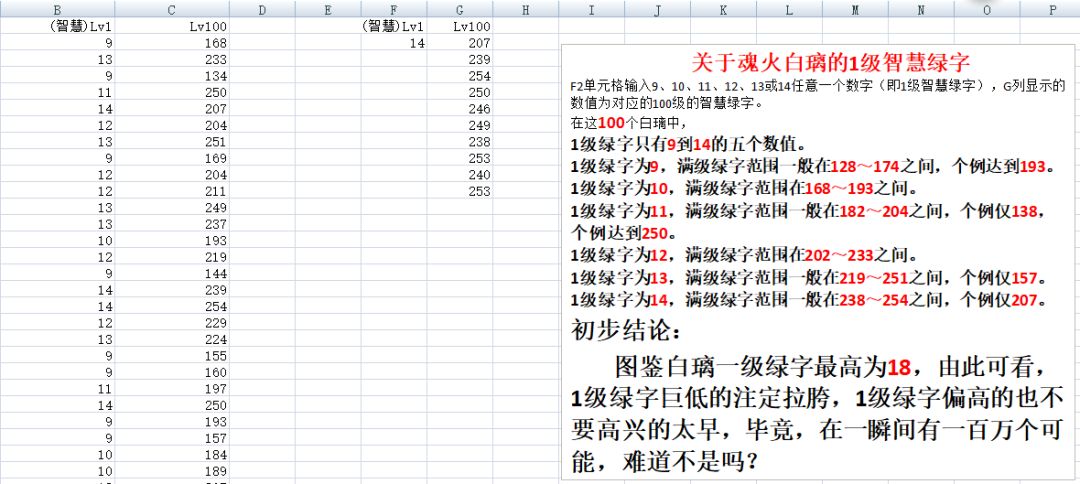1080x484 pixels.
Task: Select column P header
Action: [x=1050, y=9]
